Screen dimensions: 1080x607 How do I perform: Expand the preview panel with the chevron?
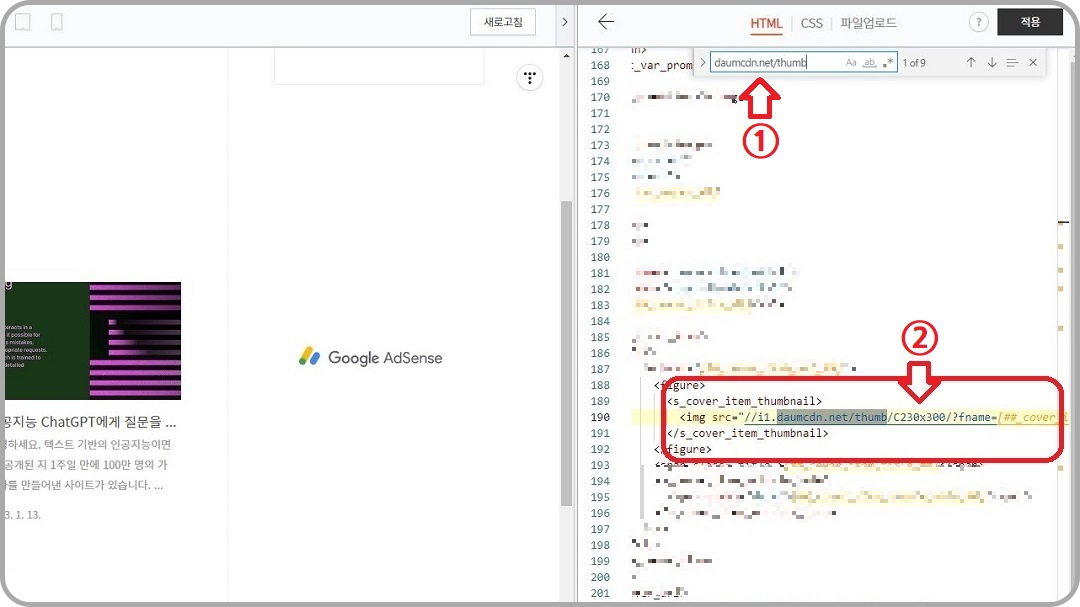click(565, 22)
